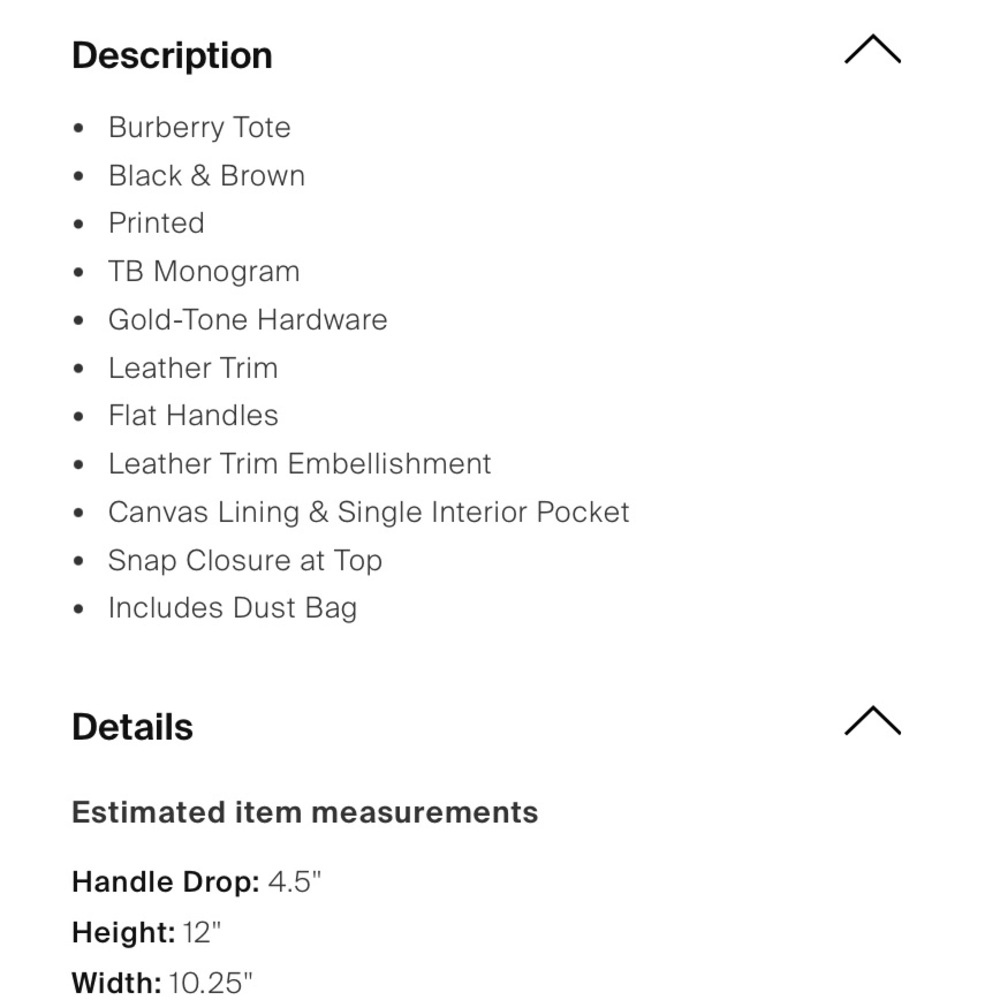
Task: Collapse the Details section chevron
Action: pyautogui.click(x=872, y=721)
